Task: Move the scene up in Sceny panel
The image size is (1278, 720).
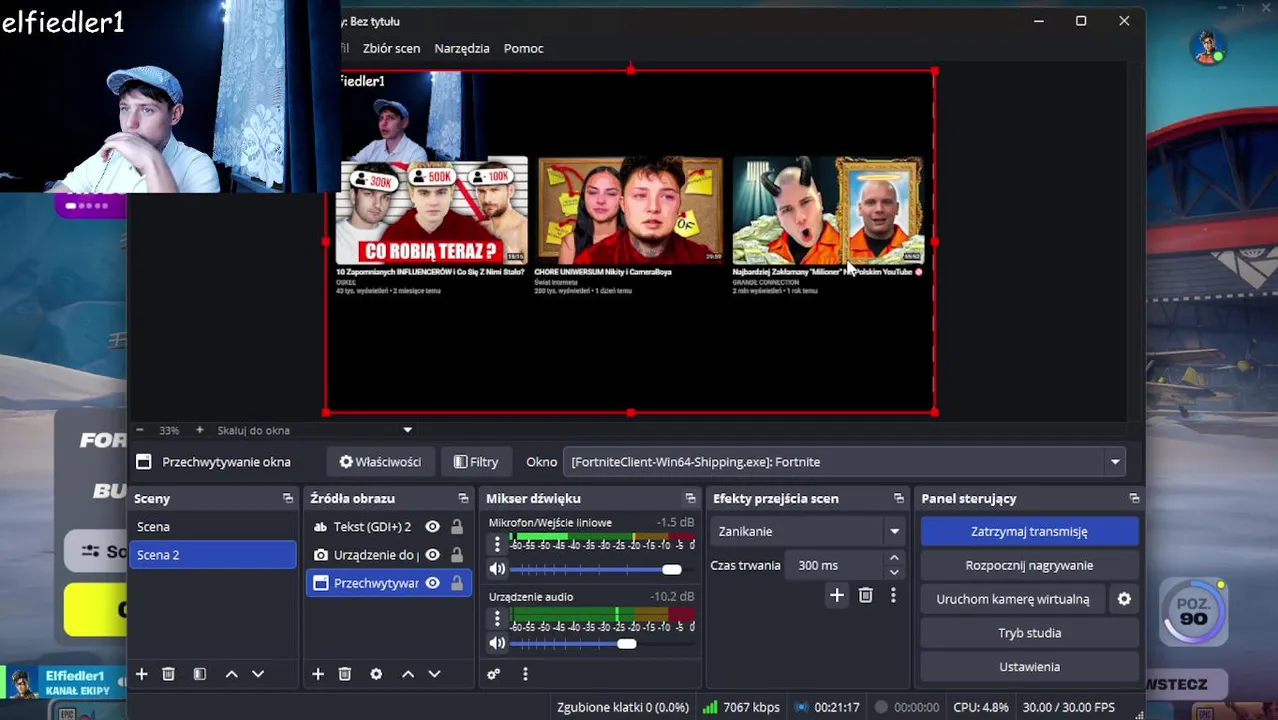Action: [x=231, y=674]
